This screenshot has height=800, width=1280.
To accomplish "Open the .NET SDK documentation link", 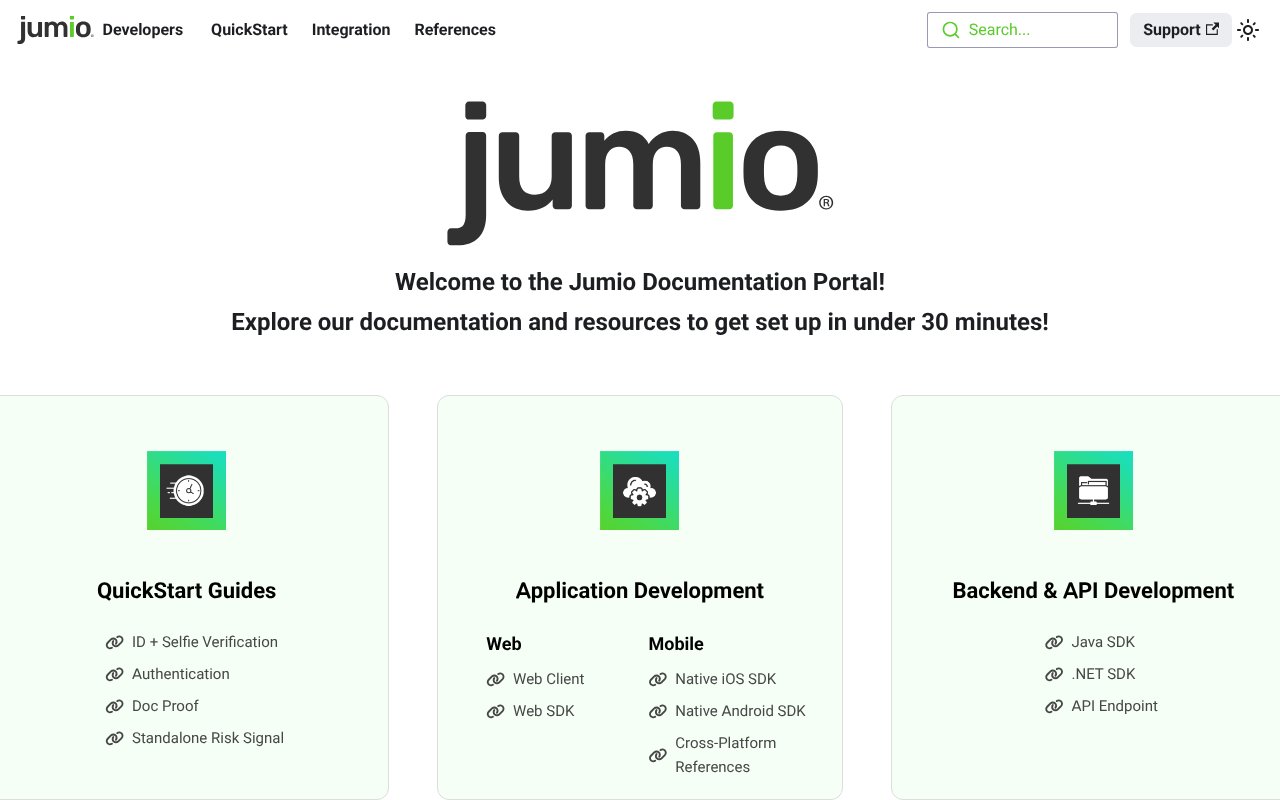I will coord(1104,674).
